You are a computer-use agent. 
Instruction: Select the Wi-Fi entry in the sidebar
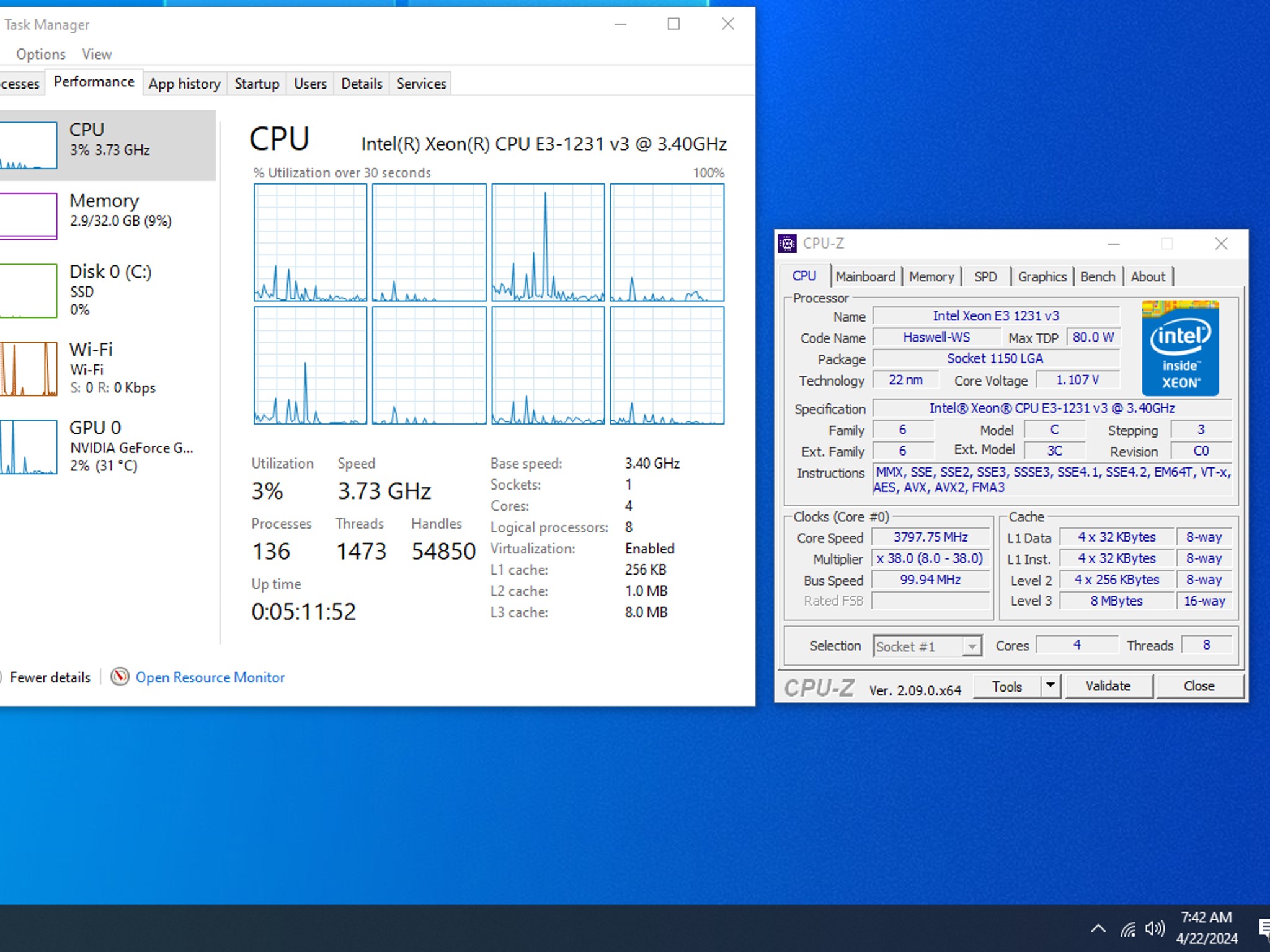107,368
